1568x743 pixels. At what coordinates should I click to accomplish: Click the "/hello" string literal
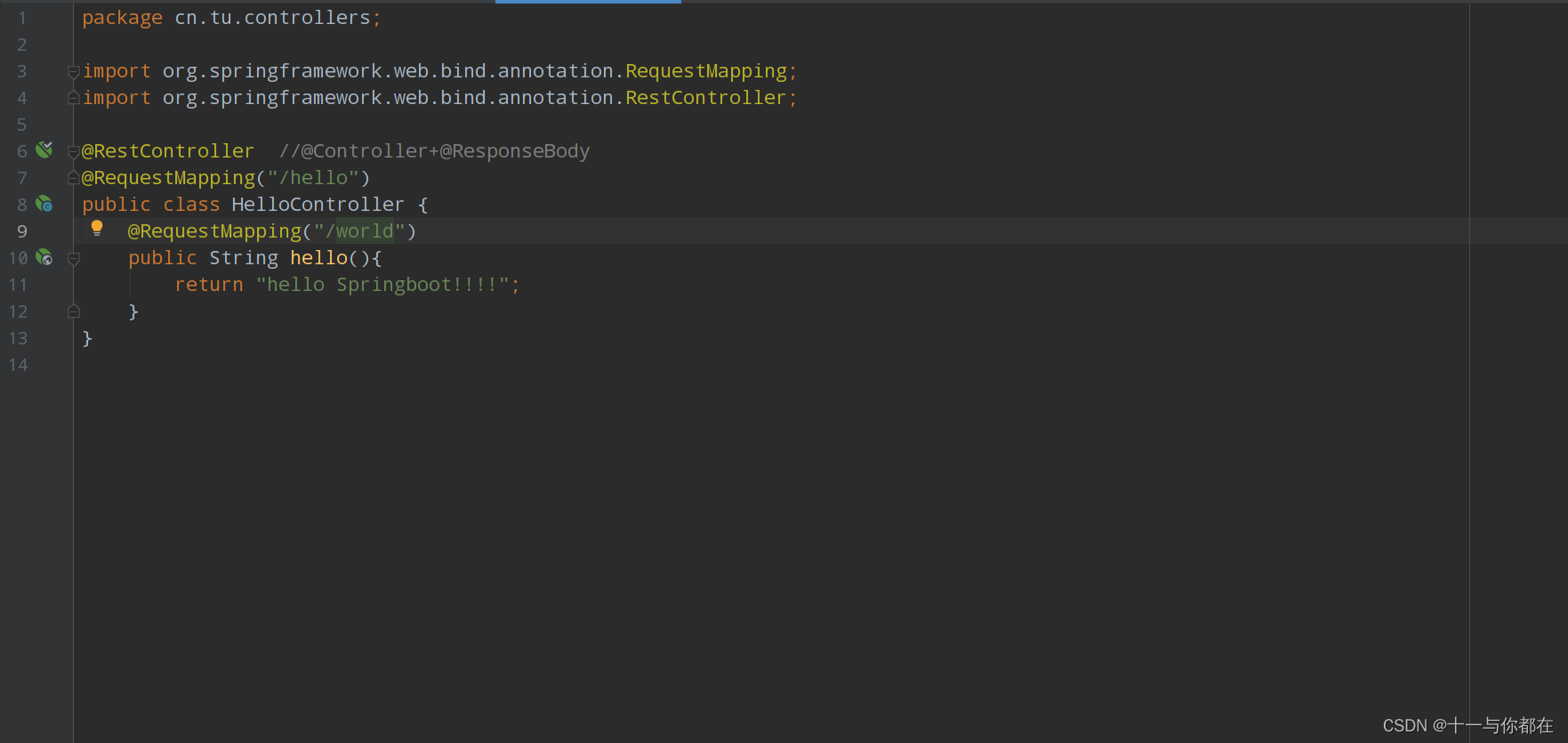[x=313, y=178]
